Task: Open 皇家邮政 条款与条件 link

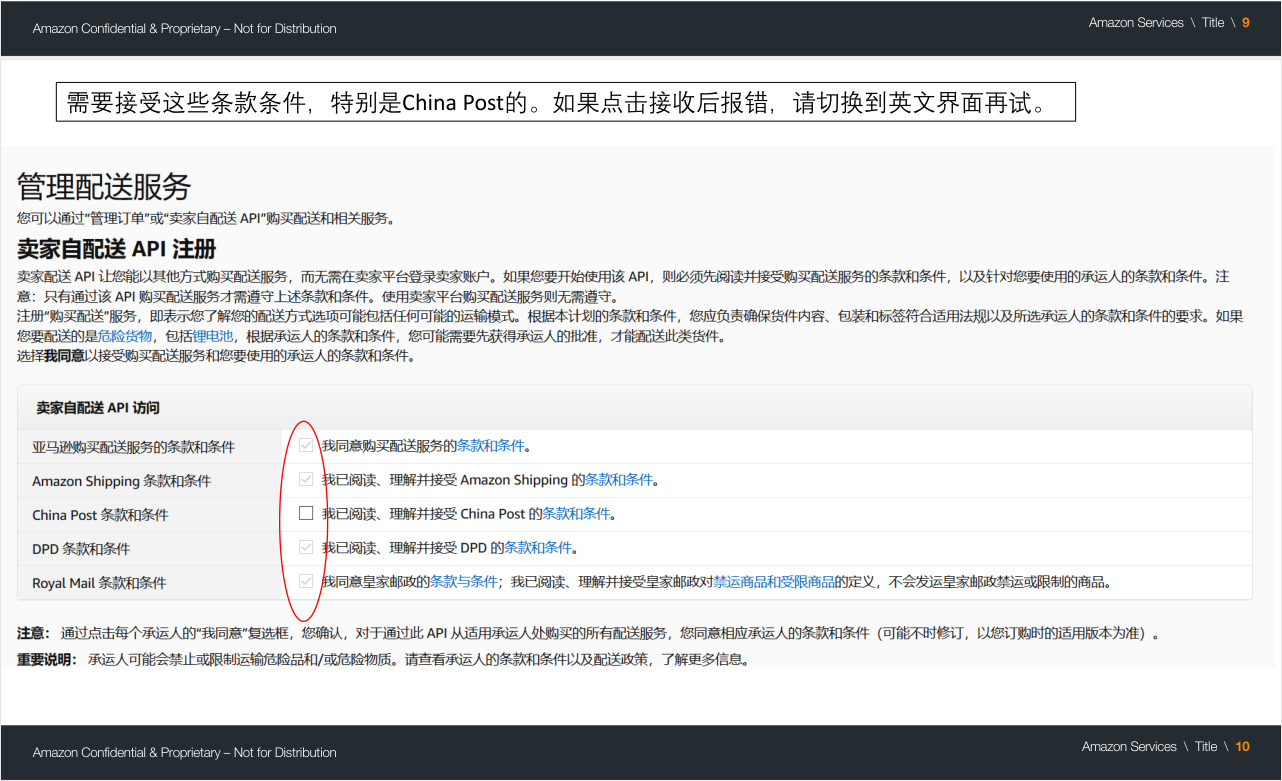Action: 464,582
